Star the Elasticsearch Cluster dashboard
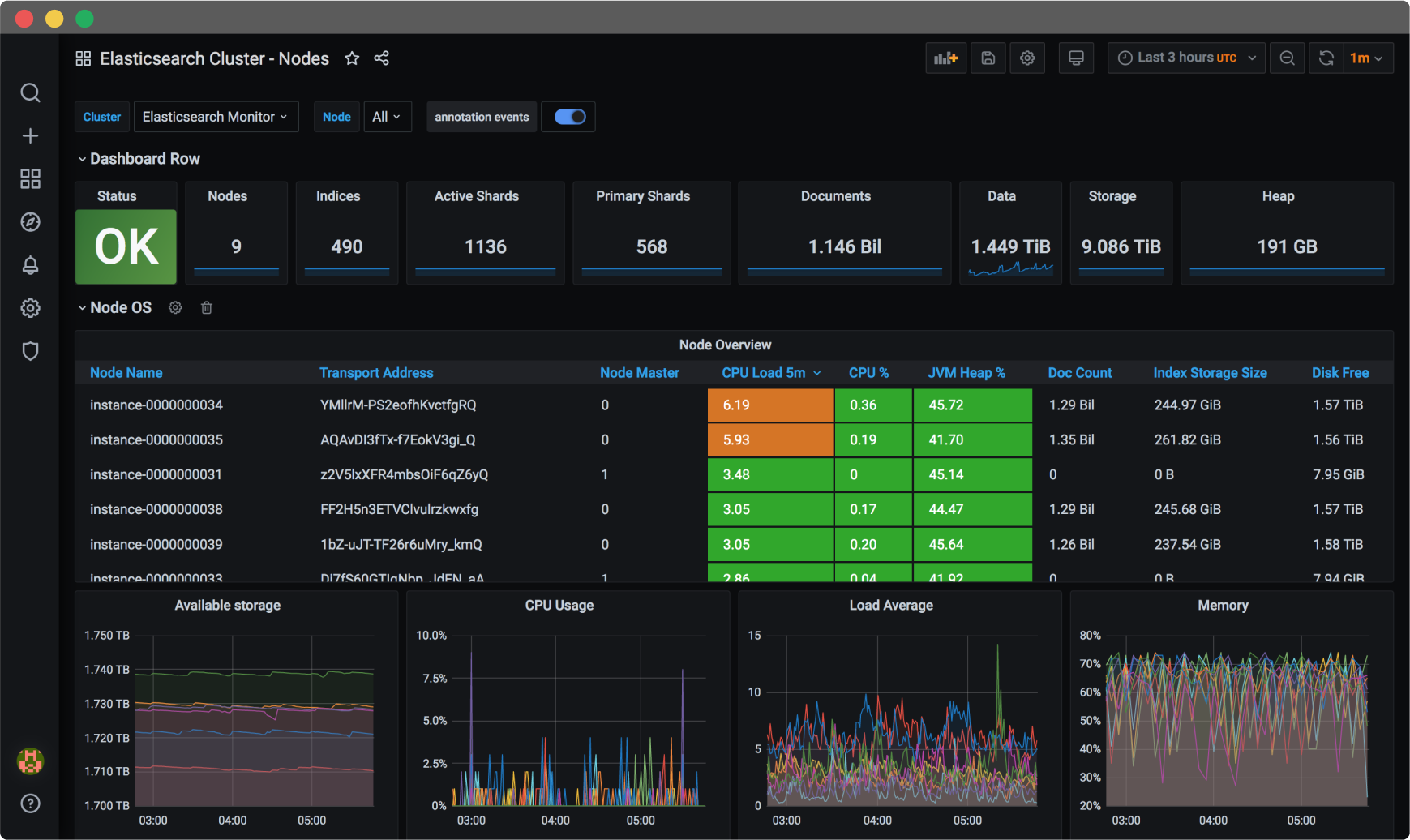 coord(352,58)
